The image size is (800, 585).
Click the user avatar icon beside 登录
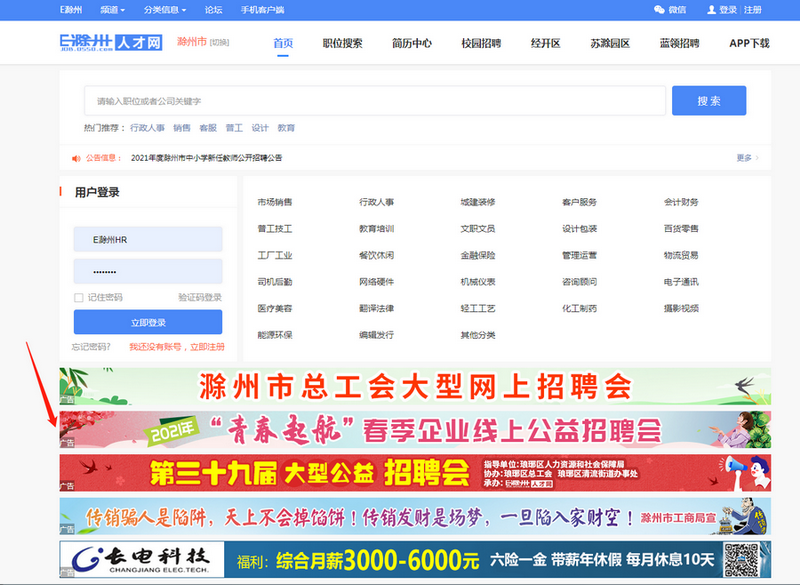coord(711,9)
